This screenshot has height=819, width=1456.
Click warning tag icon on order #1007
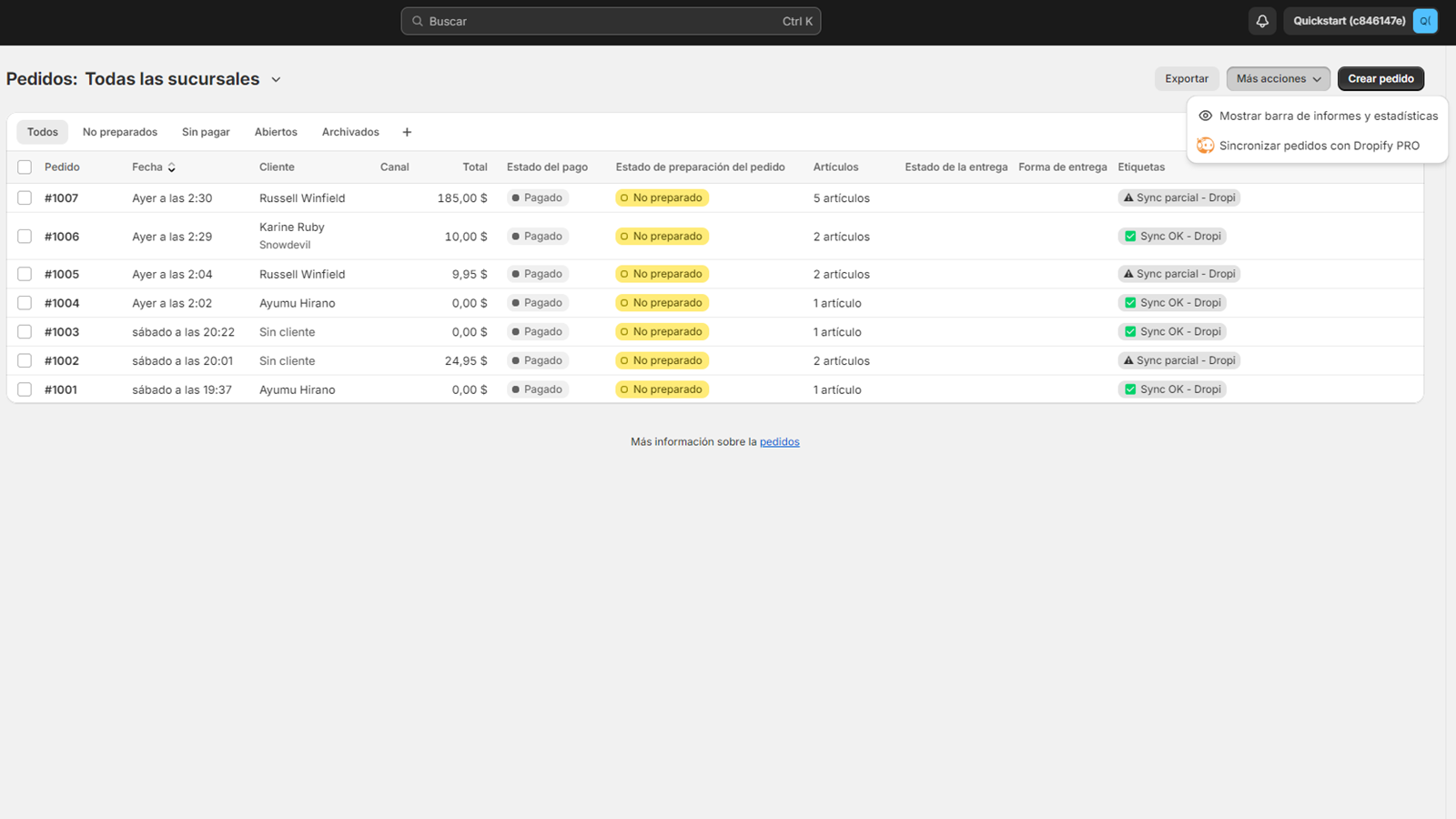[x=1128, y=197]
